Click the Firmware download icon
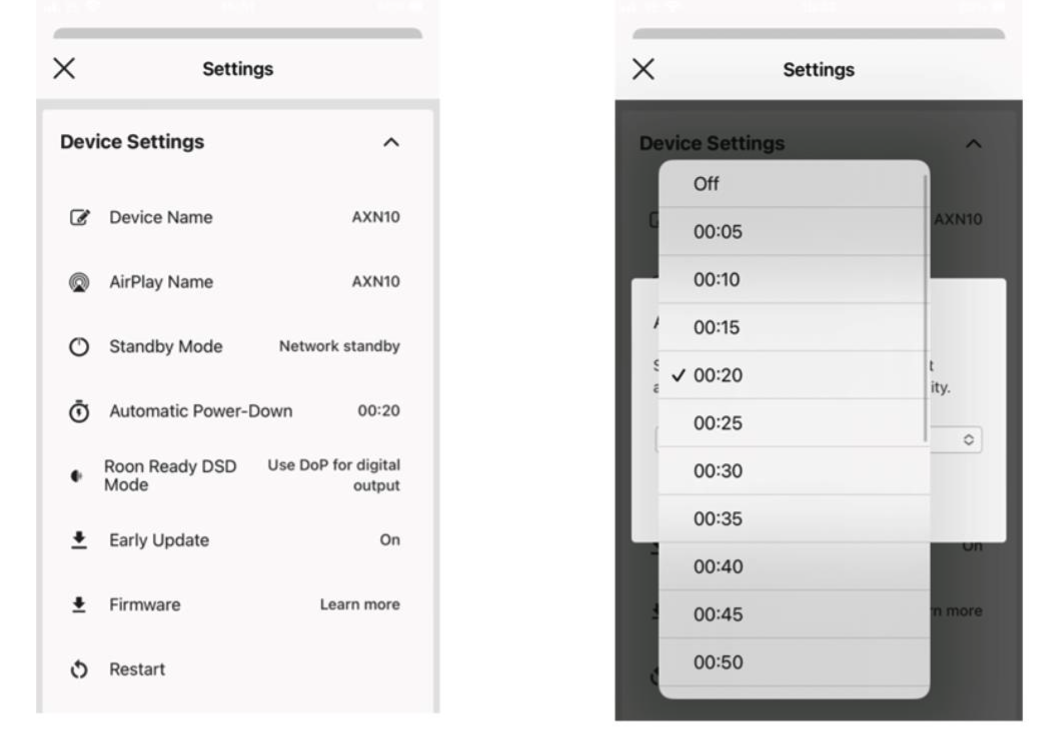 click(78, 605)
